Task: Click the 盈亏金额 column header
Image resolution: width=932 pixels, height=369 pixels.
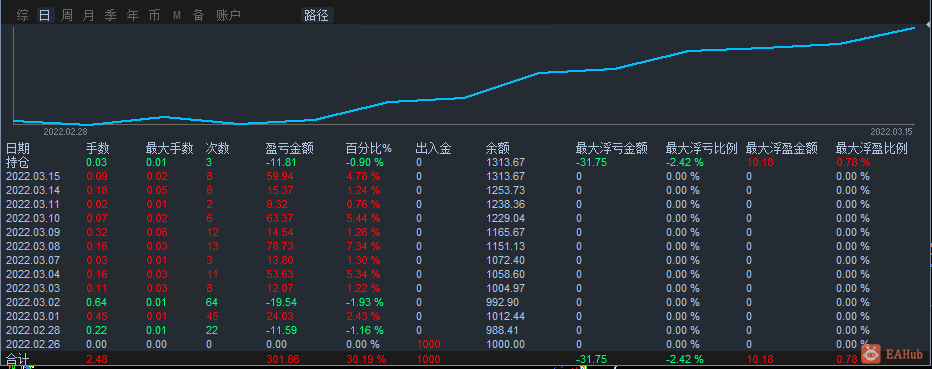Action: click(x=289, y=149)
